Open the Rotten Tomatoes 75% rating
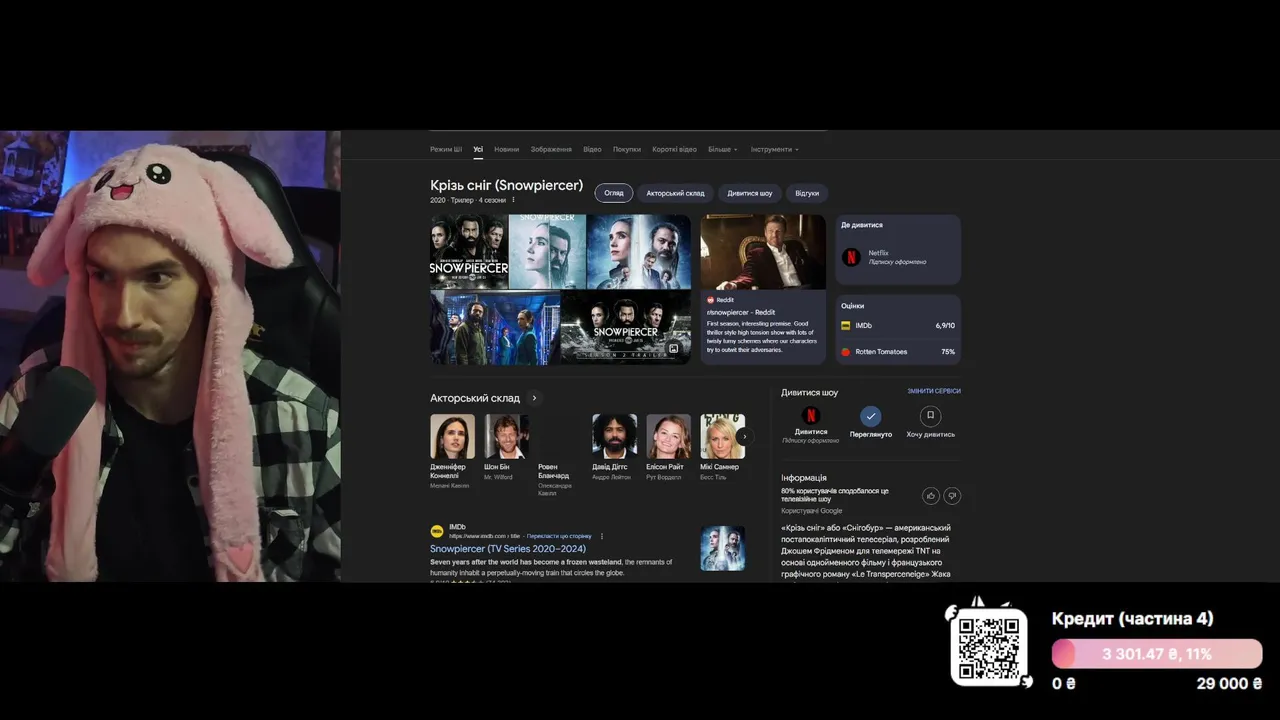 tap(898, 352)
